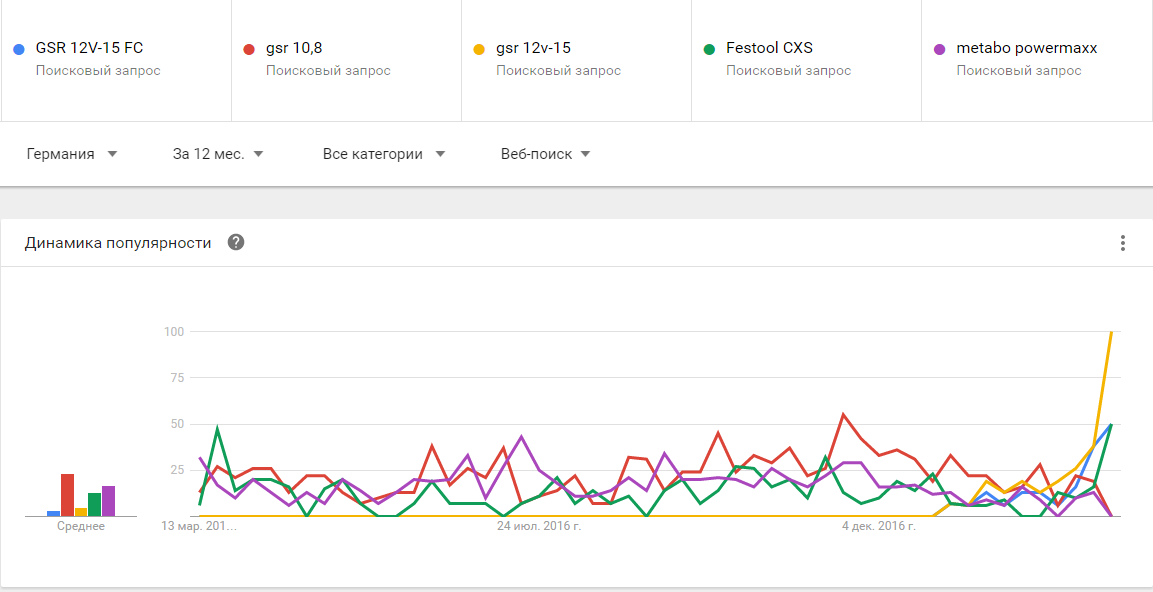Screen dimensions: 1153x592
Task: Click the Динамика популярности heading
Action: pos(118,243)
